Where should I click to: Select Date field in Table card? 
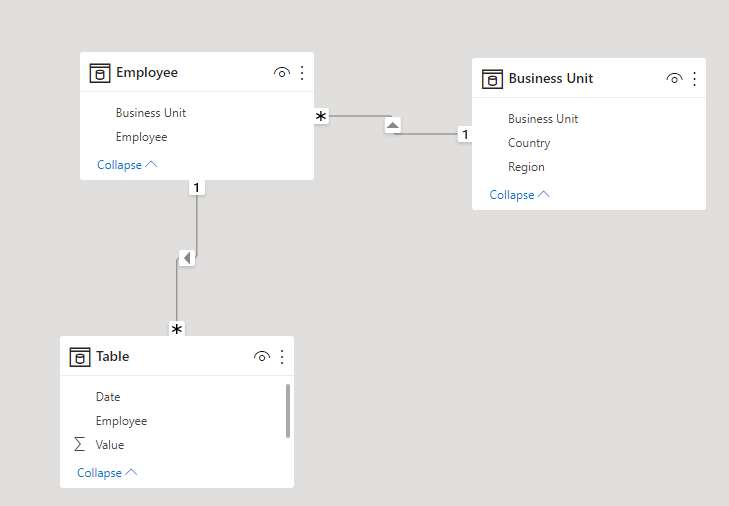point(108,397)
